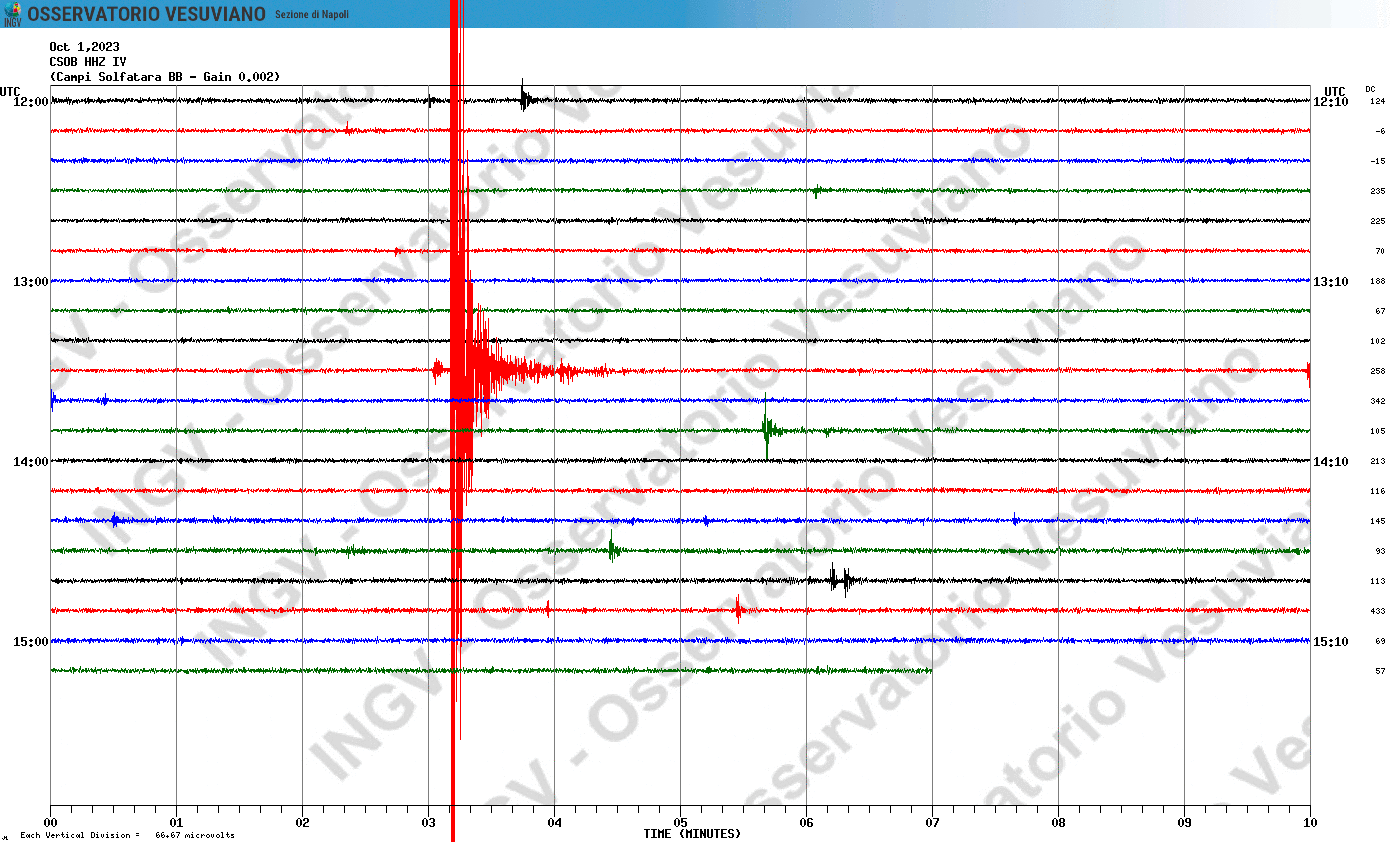Click the 'Each Vertical Division = 66.67 microvolts' note
Screen dimensions: 1390x849
click(127, 835)
